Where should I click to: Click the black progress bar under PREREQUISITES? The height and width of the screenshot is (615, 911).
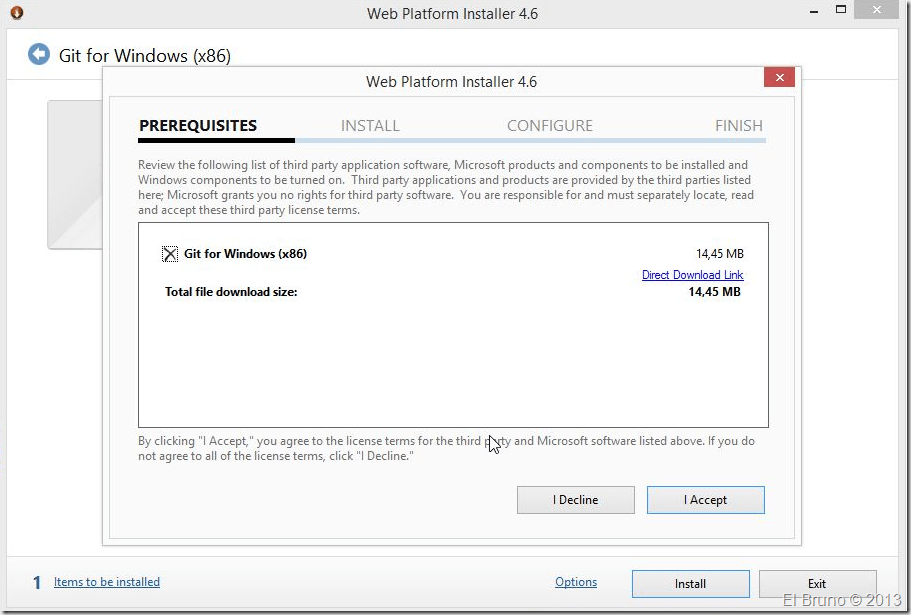pyautogui.click(x=216, y=141)
